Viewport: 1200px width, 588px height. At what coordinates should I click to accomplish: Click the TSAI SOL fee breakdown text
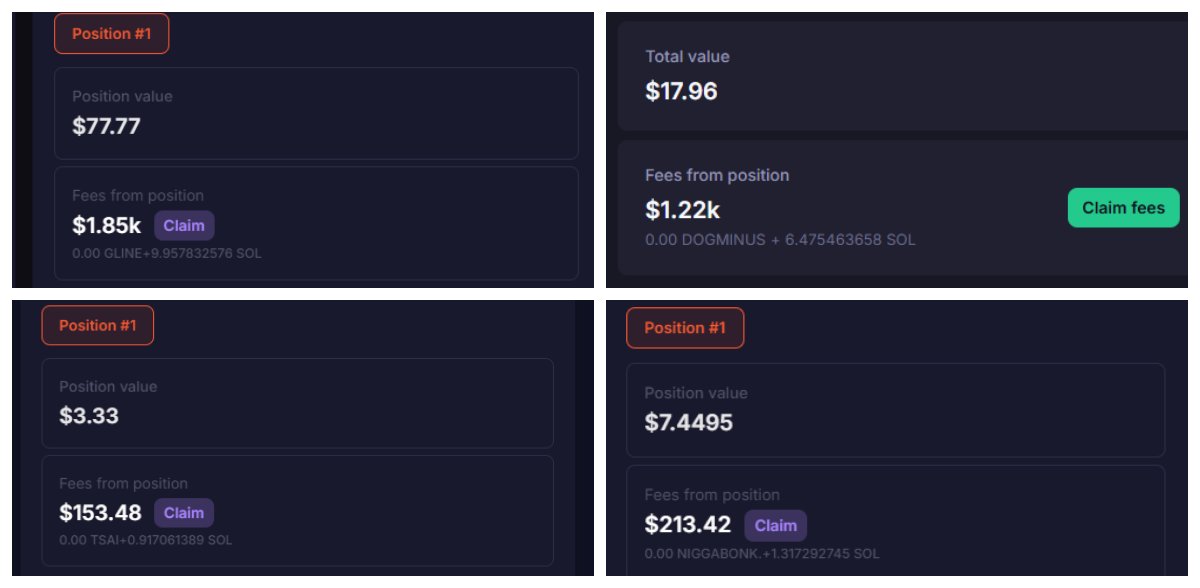(x=145, y=540)
